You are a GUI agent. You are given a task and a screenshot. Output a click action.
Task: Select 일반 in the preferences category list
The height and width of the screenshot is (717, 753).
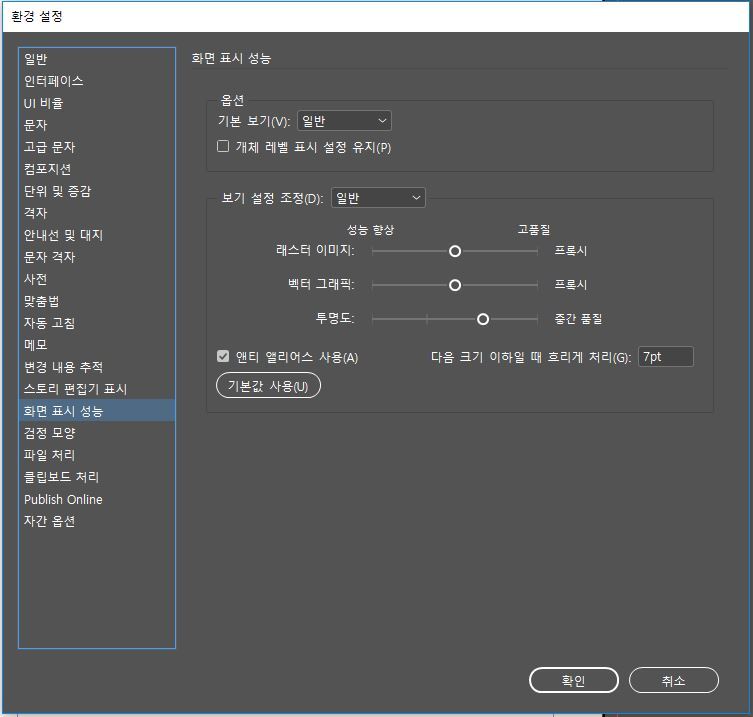click(x=97, y=59)
